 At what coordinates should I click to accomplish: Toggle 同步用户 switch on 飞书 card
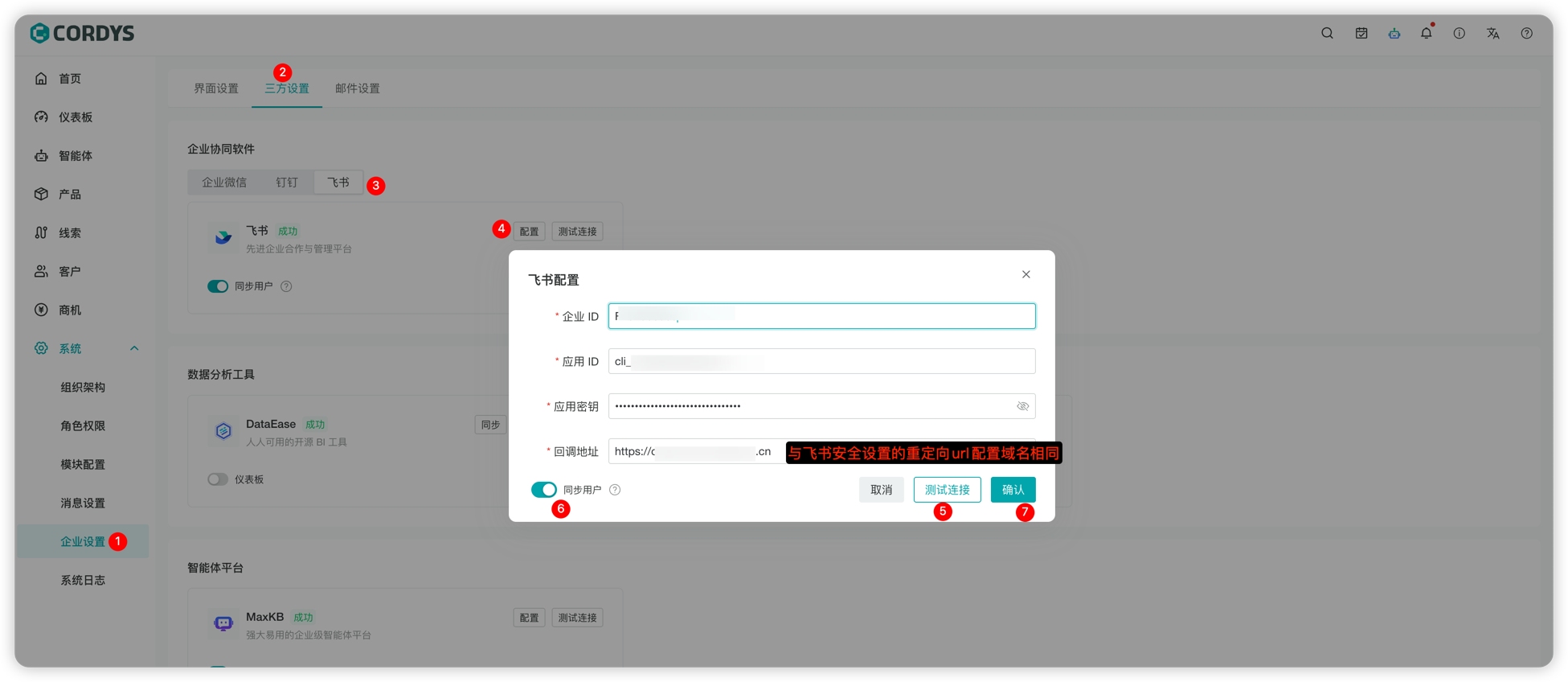pos(218,286)
